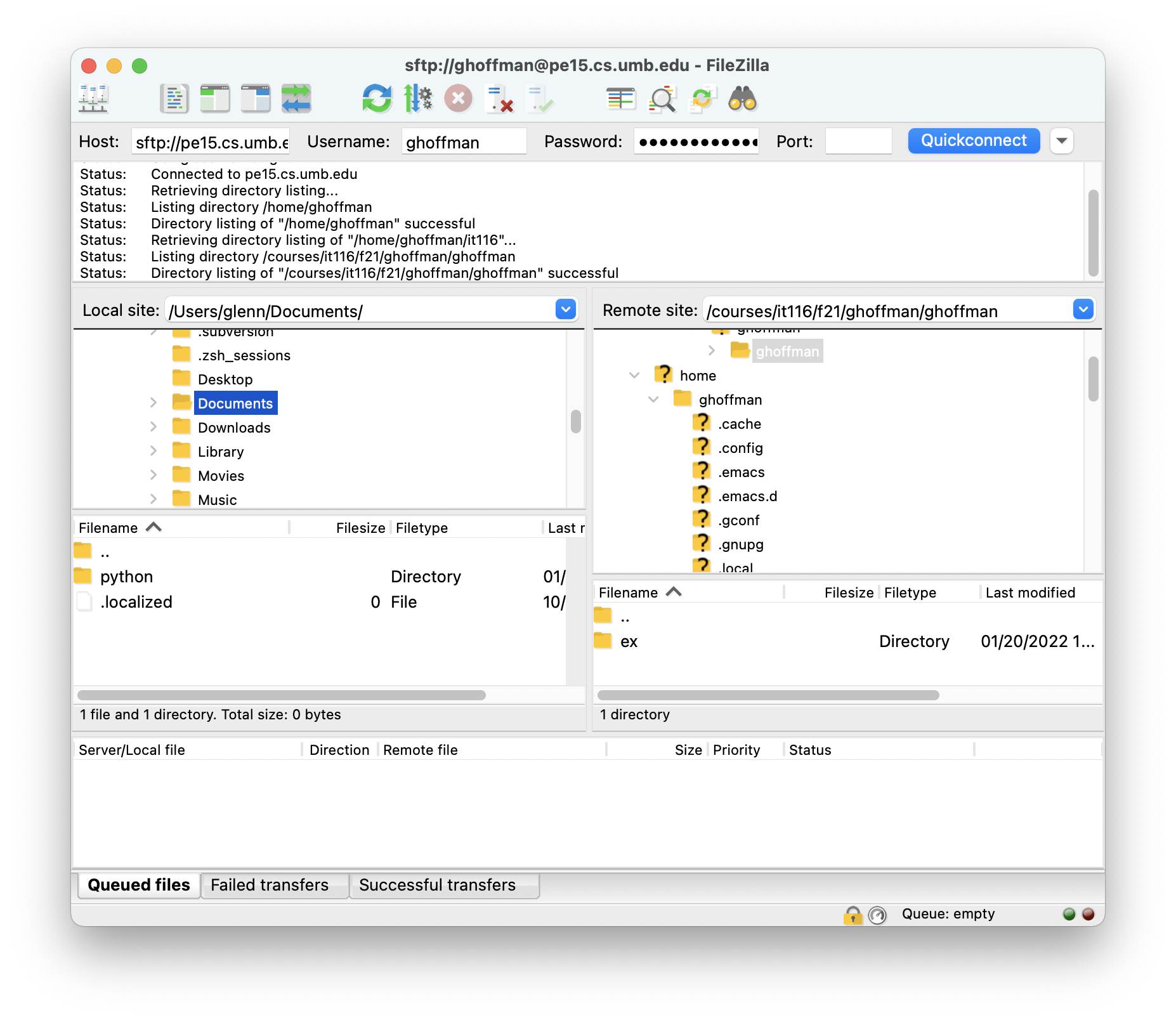Toggle transfer queue display icon
This screenshot has height=1020, width=1176.
click(x=296, y=100)
